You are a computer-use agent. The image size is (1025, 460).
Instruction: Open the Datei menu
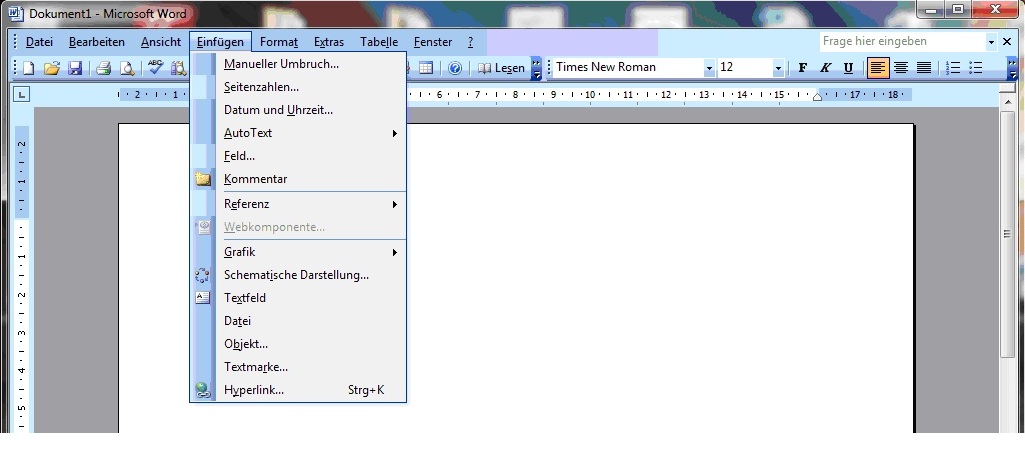[39, 42]
